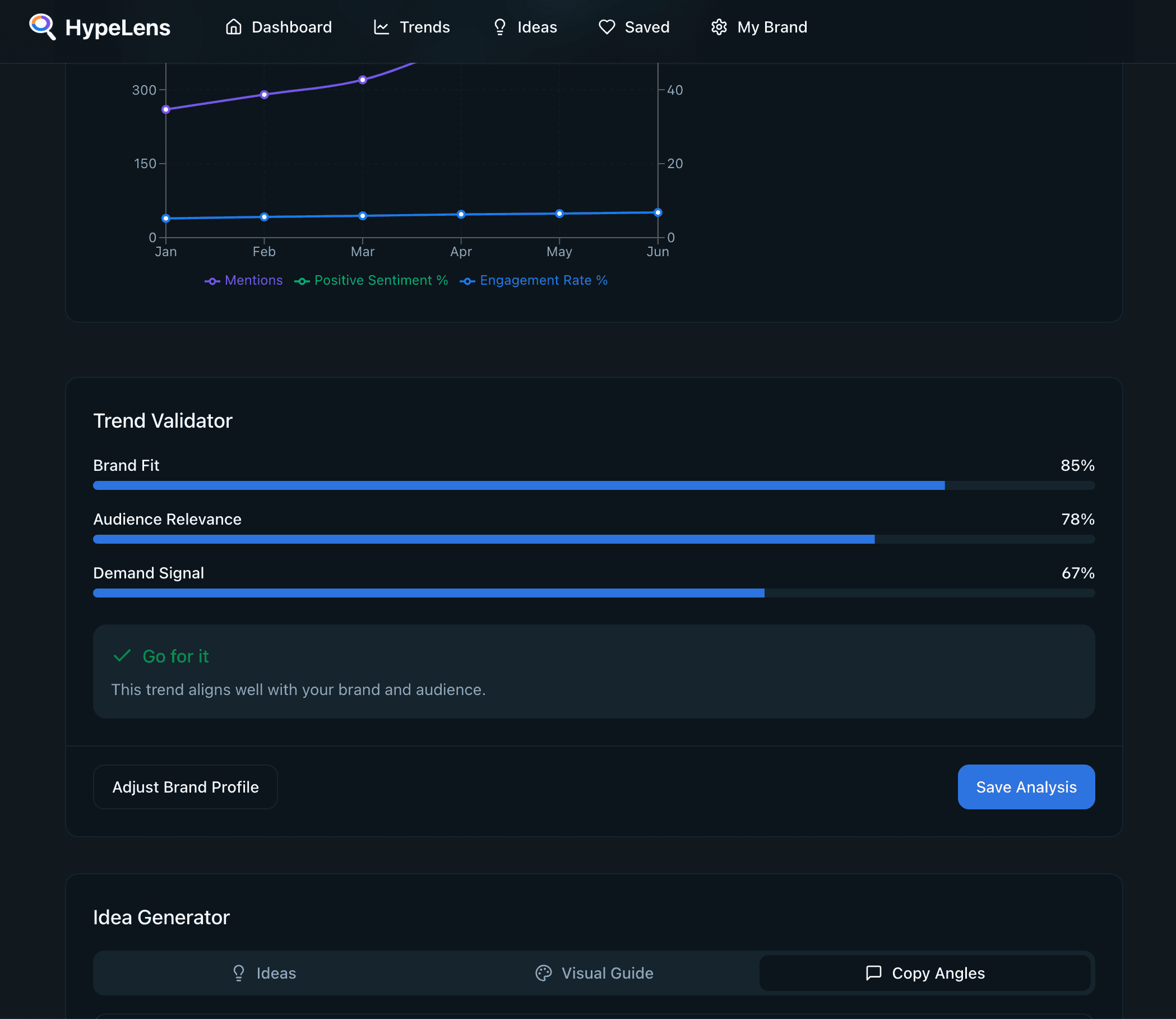The width and height of the screenshot is (1176, 1019).
Task: Go to the Saved page
Action: (x=634, y=27)
